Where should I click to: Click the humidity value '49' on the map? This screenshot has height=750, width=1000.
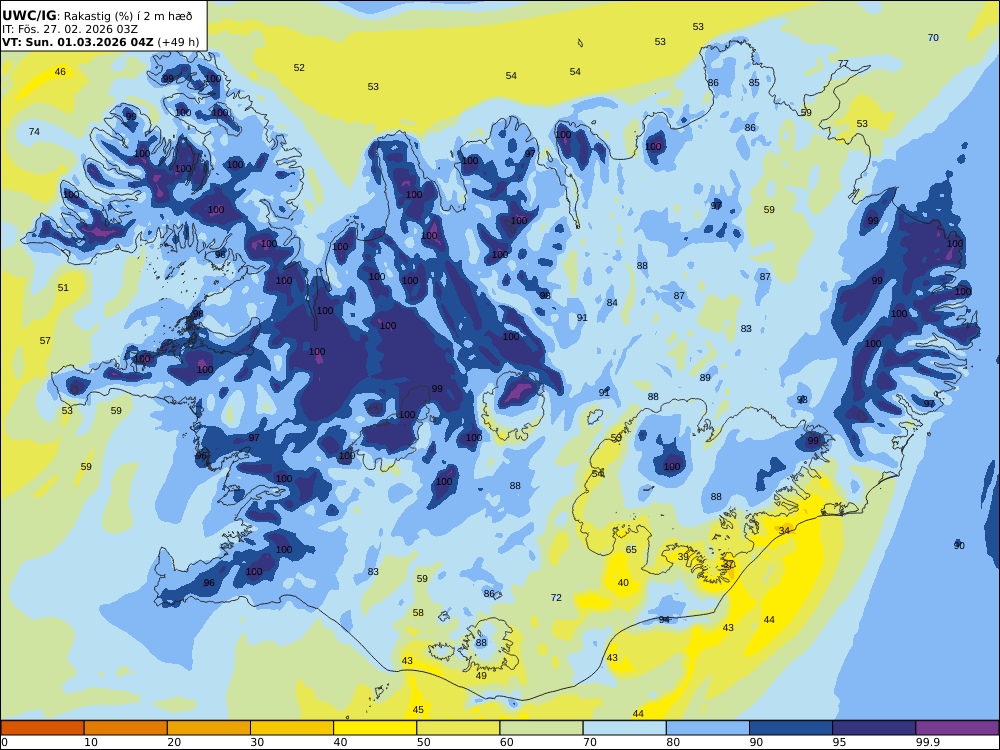pos(482,676)
